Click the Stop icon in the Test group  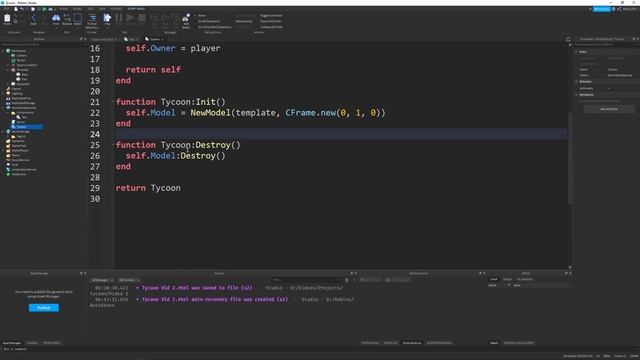(142, 19)
